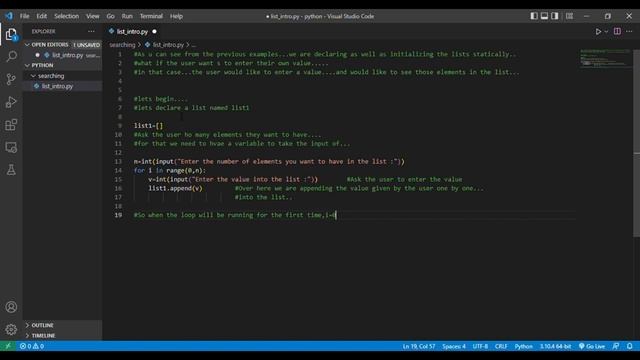Open the Go menu
Screen dimensions: 640x360
111,16
